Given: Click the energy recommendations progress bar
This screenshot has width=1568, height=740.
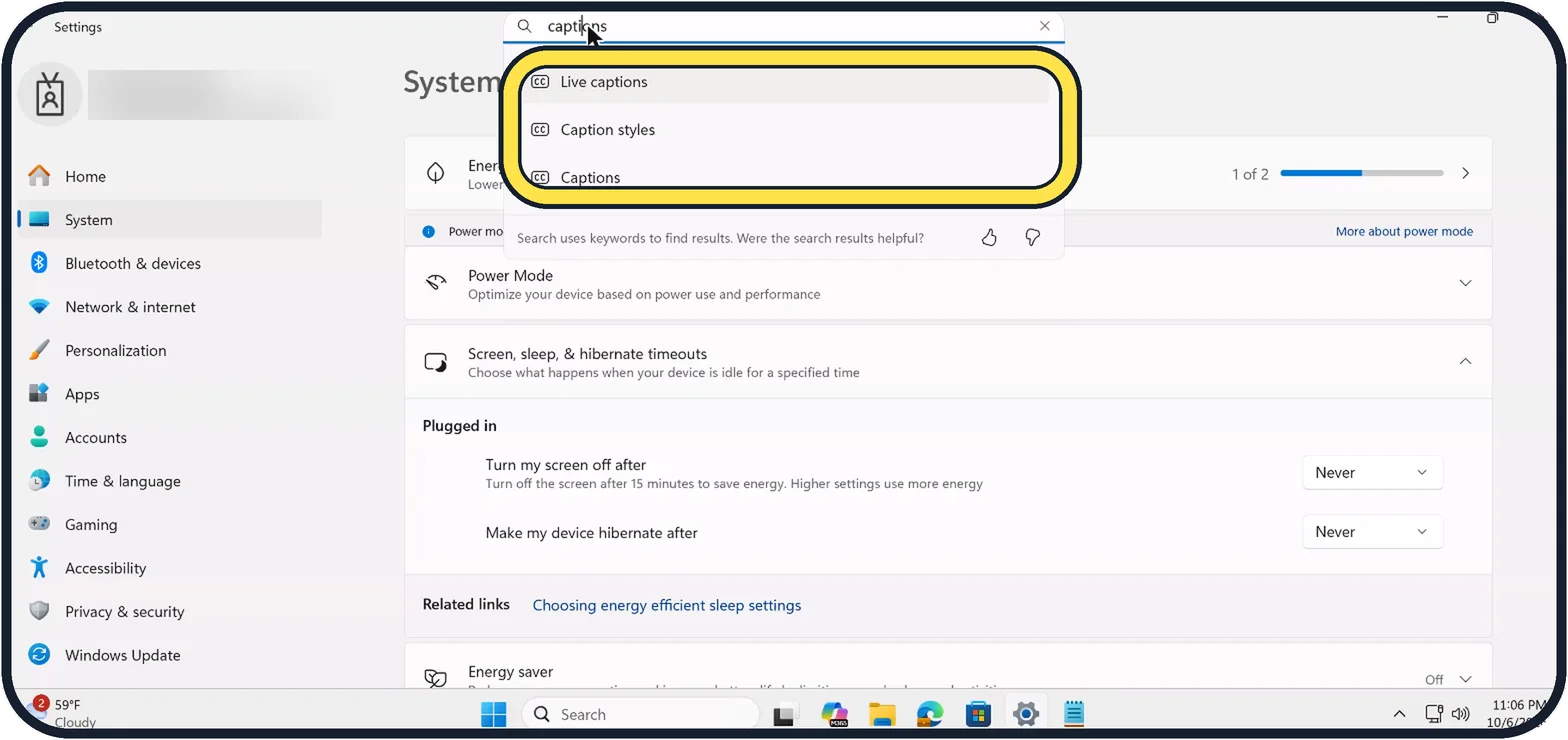Looking at the screenshot, I should [1362, 173].
